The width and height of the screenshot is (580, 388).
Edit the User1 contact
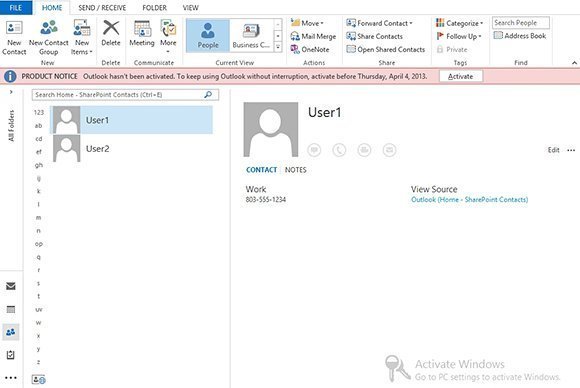(553, 150)
